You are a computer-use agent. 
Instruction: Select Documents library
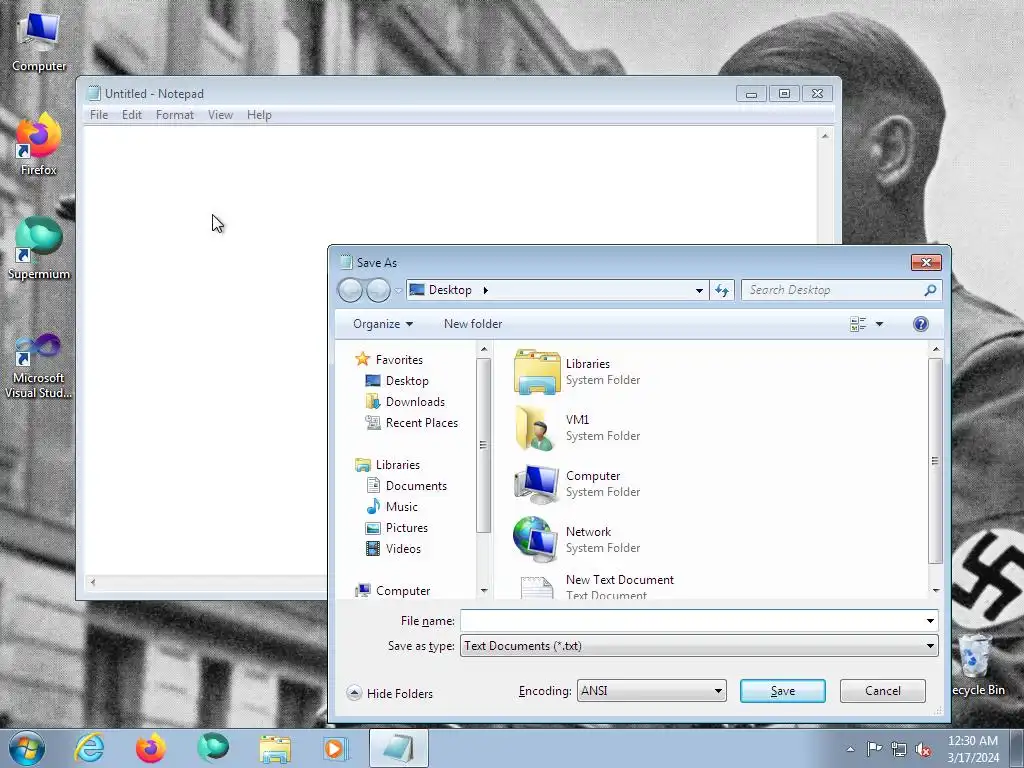pos(406,486)
